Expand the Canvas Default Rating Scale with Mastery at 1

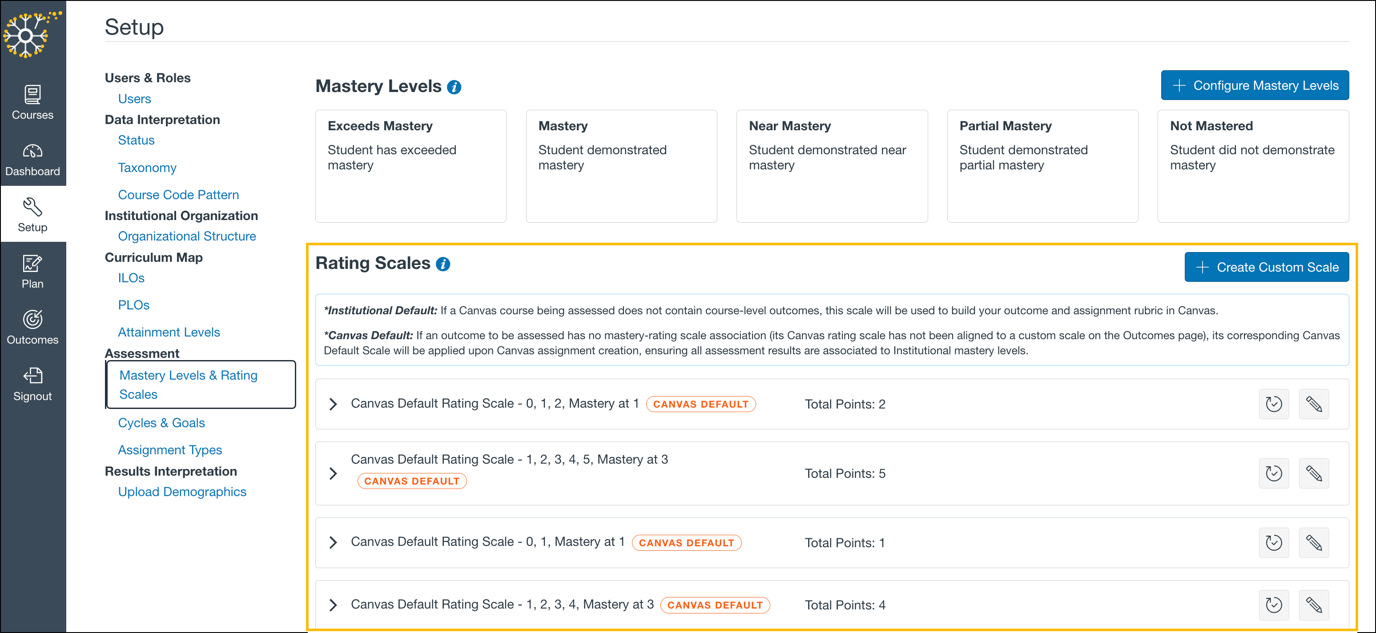(x=333, y=404)
